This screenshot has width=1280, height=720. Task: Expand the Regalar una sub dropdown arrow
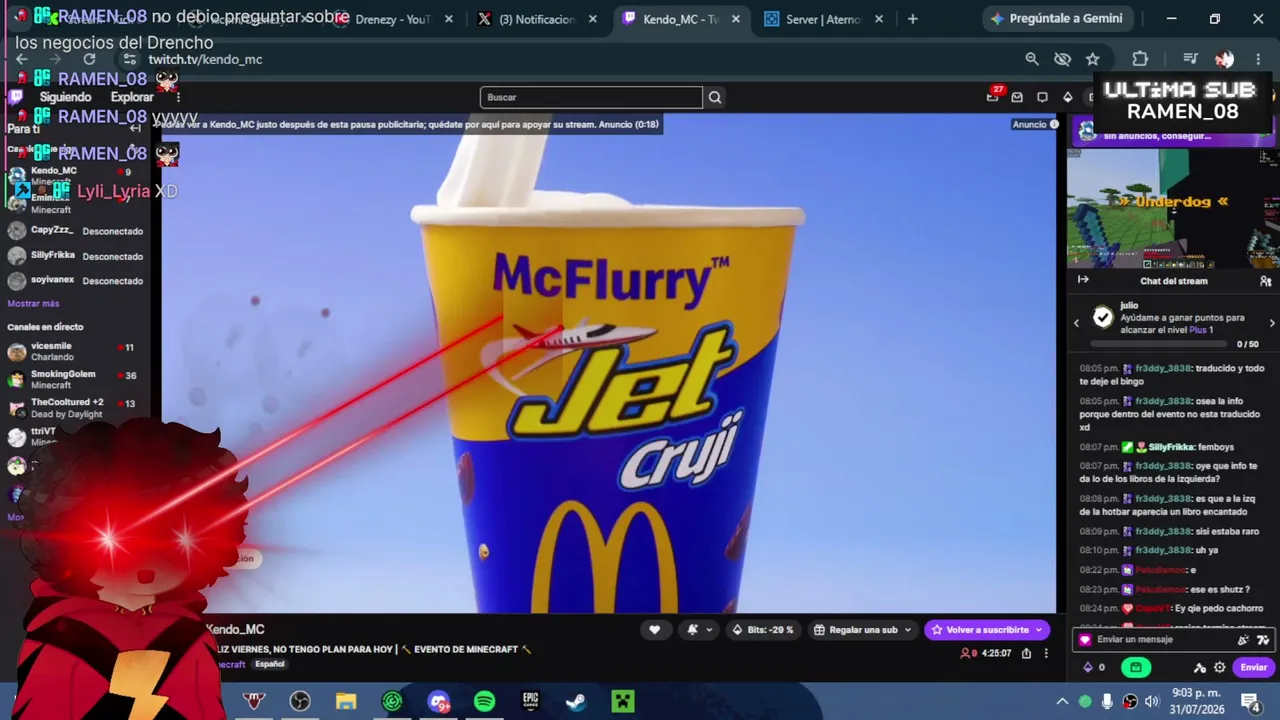(908, 630)
